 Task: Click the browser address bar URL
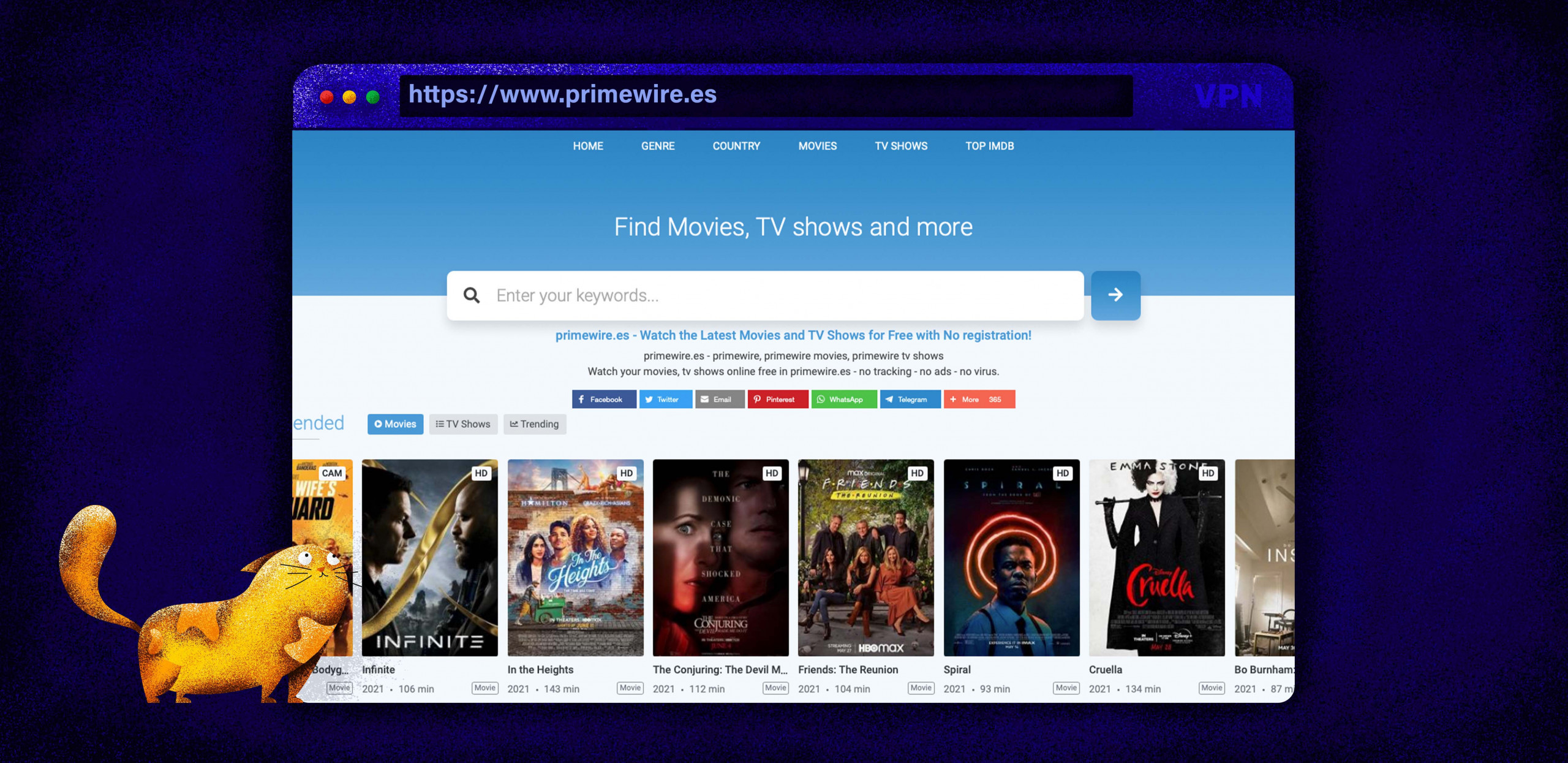tap(562, 94)
